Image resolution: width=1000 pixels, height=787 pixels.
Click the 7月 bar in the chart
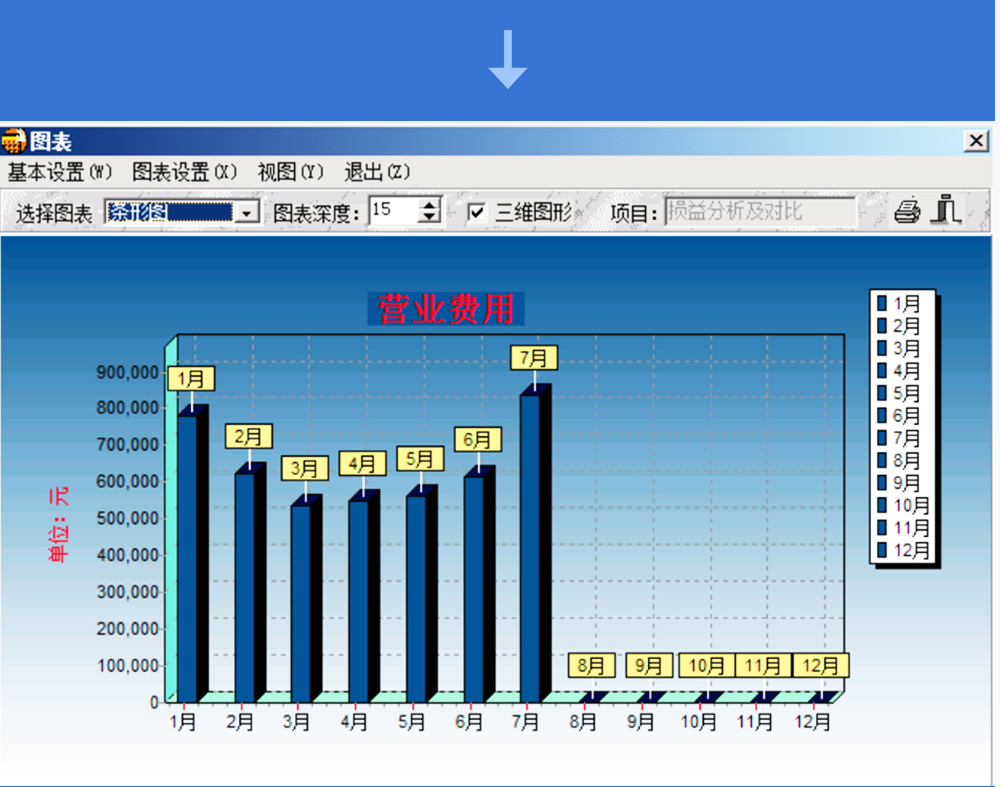pos(530,545)
